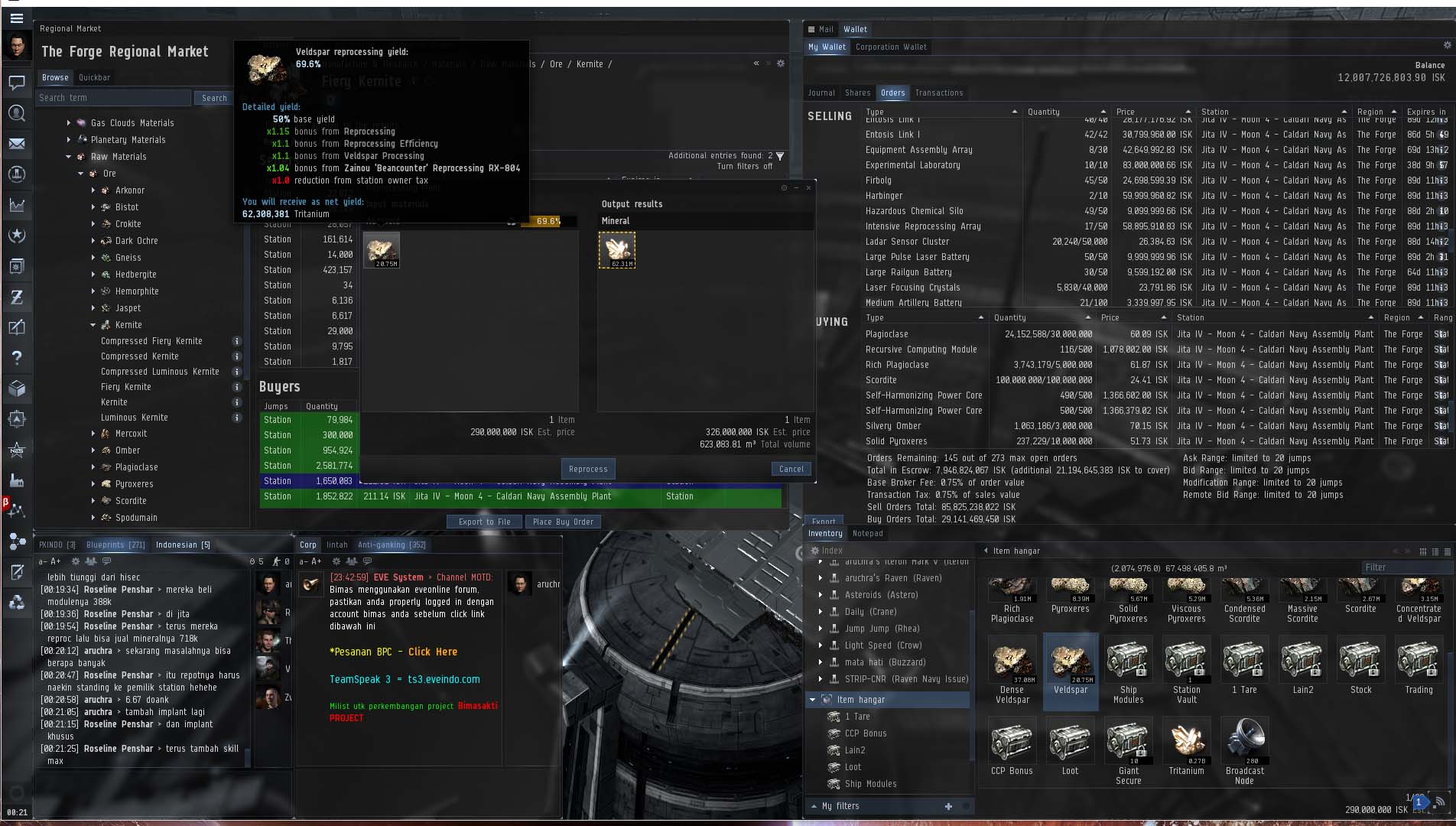Viewport: 1456px width, 826px height.
Task: Click the Veldspar item in Item hangar
Action: [1071, 671]
